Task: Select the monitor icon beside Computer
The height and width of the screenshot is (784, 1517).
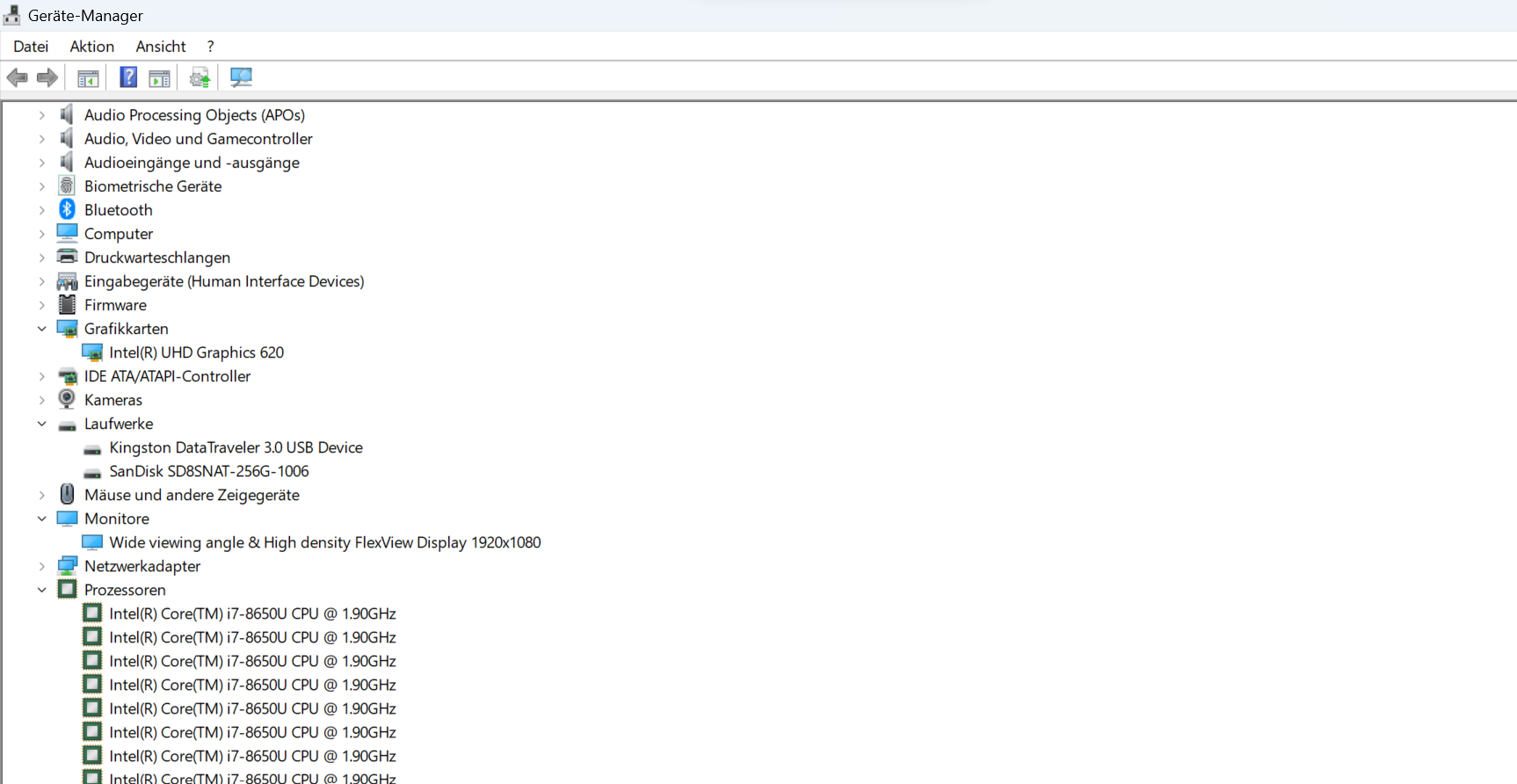Action: point(67,233)
